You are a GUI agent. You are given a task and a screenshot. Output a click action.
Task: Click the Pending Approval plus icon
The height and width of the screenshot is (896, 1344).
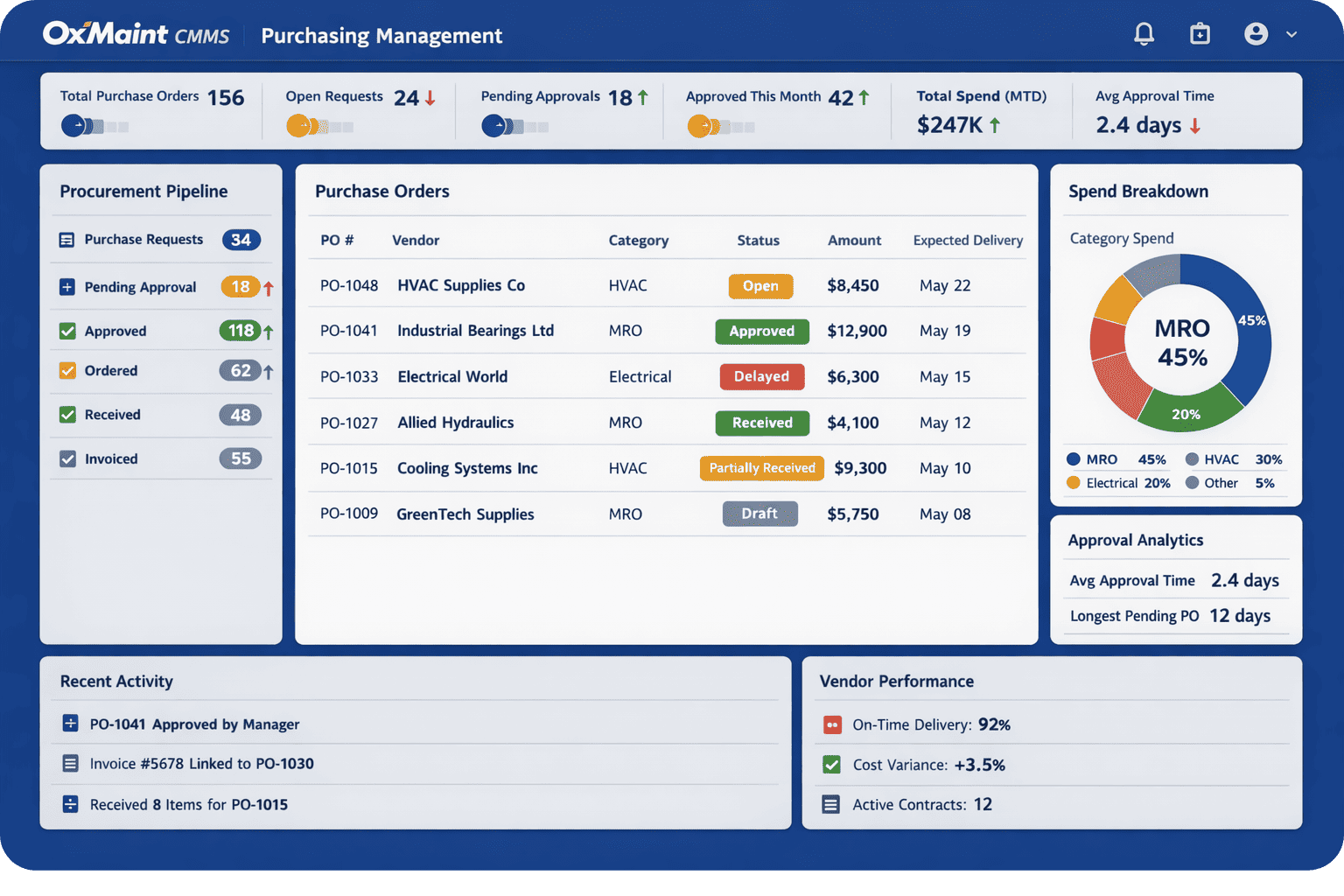point(66,287)
